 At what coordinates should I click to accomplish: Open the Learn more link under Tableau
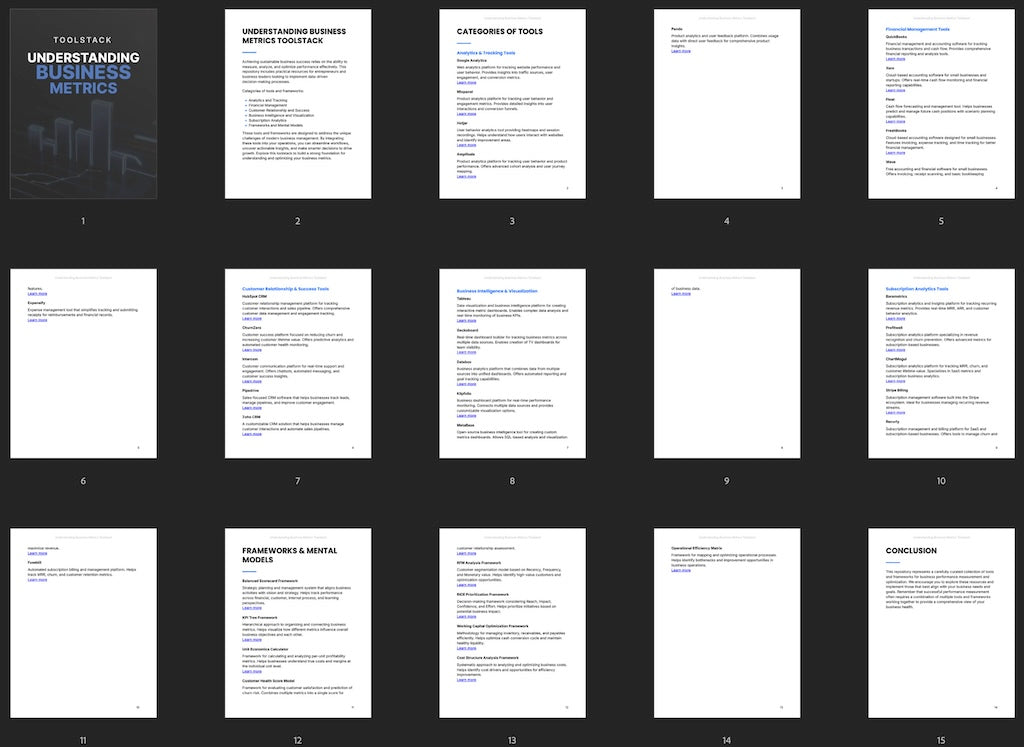(x=466, y=320)
